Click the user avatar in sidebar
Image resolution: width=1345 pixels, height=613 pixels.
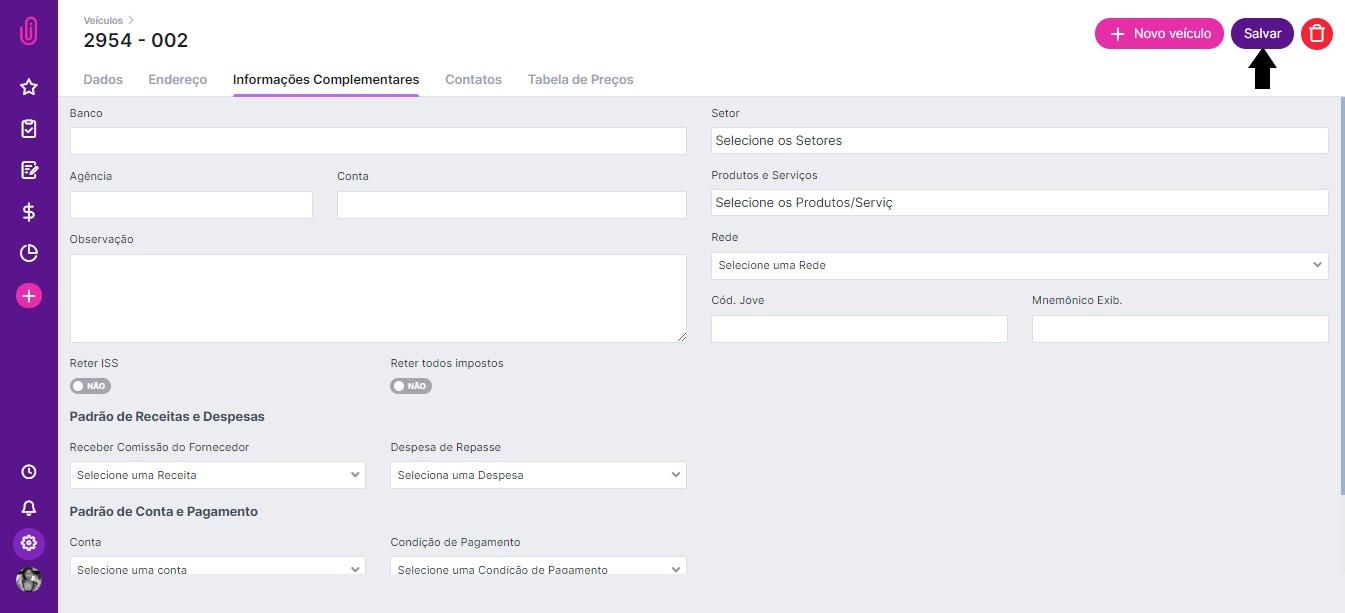click(x=29, y=580)
